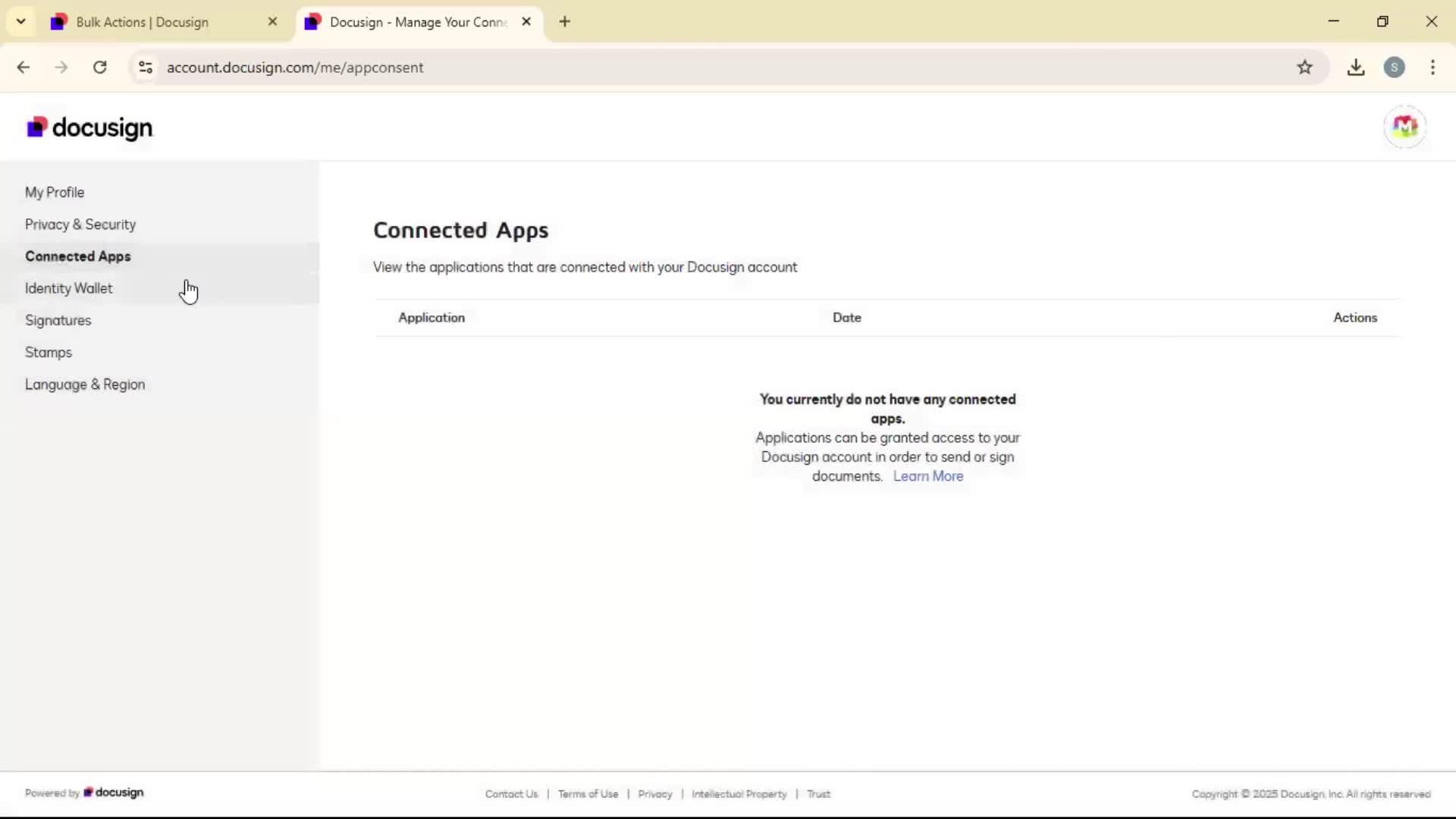Open Privacy & Security settings

pyautogui.click(x=80, y=224)
